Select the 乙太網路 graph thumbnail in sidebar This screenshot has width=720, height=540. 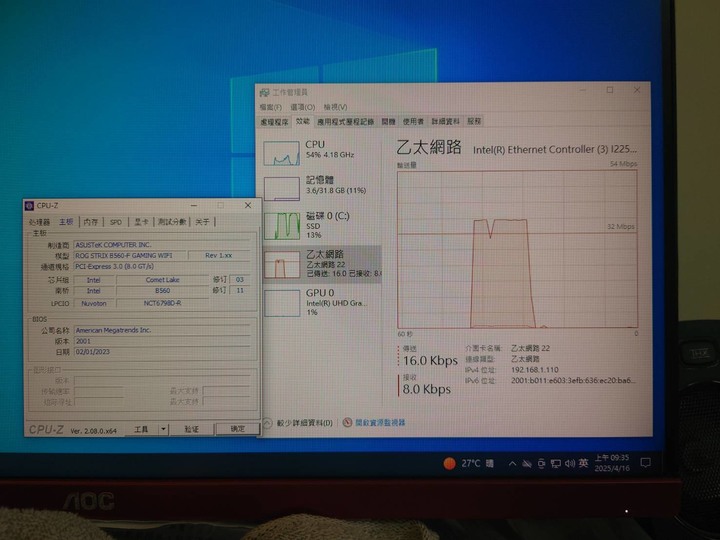[x=281, y=265]
